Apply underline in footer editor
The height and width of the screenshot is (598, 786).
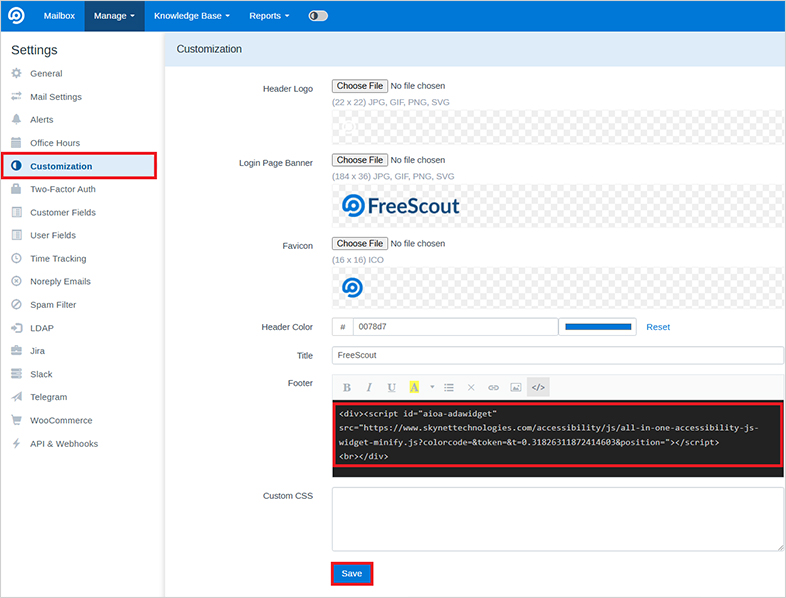(391, 387)
